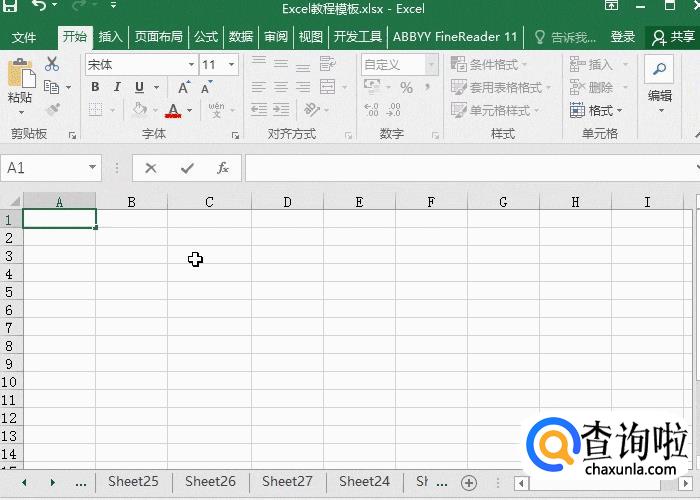Toggle Wrap Text icon
The image size is (700, 500).
pos(328,64)
